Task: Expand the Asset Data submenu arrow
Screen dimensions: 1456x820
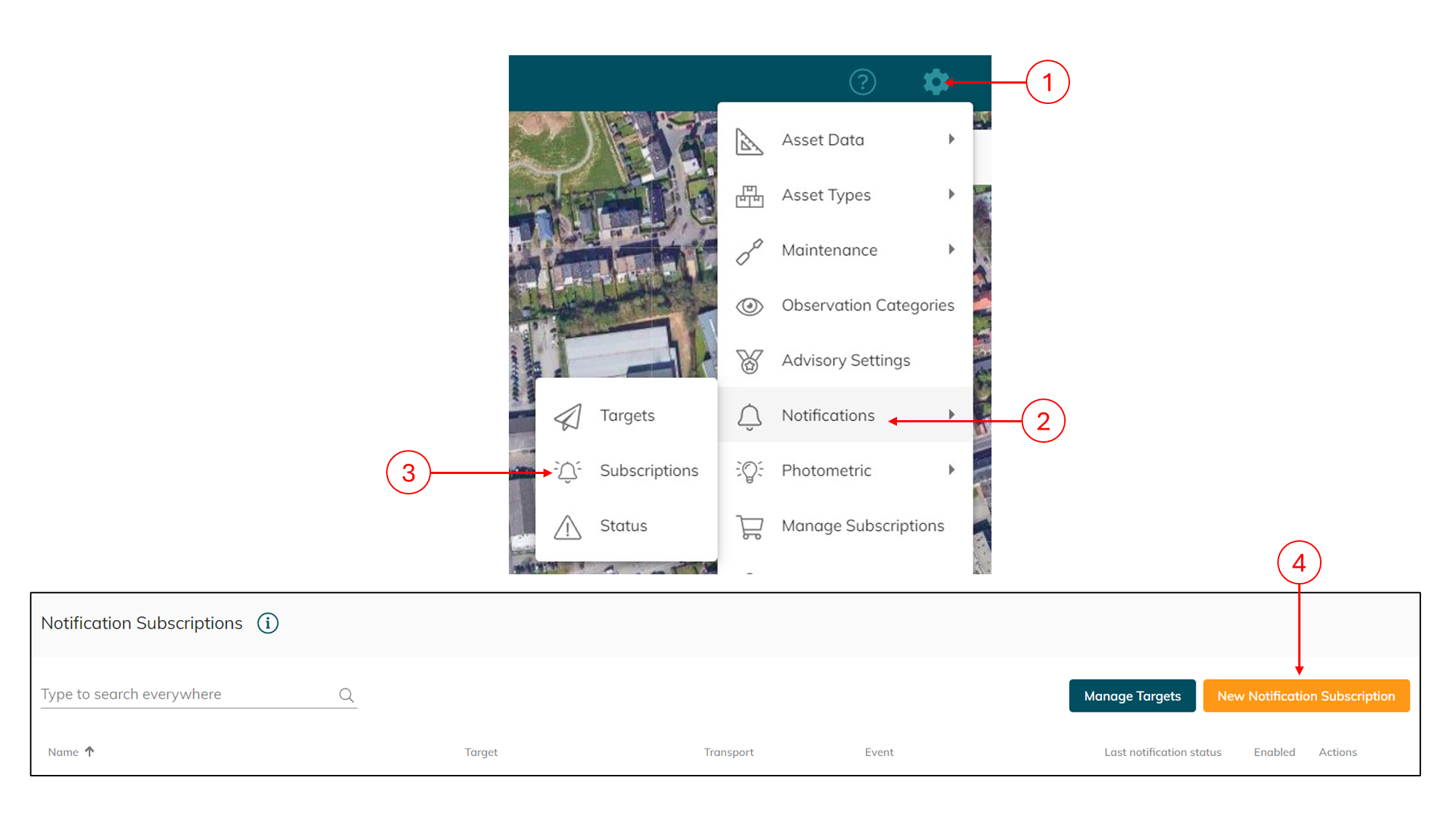Action: click(x=951, y=140)
